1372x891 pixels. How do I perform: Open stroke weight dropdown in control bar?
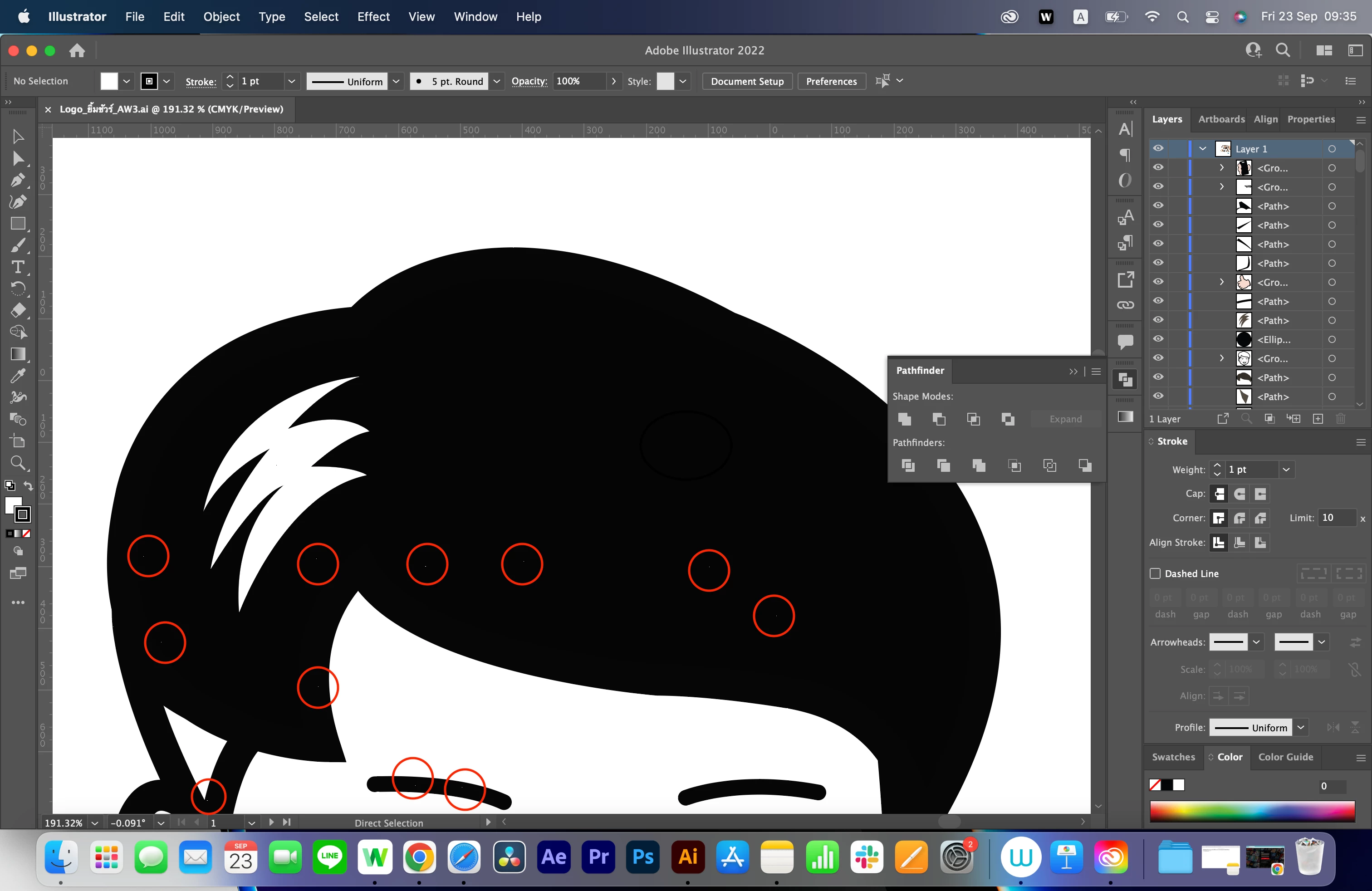pos(291,81)
